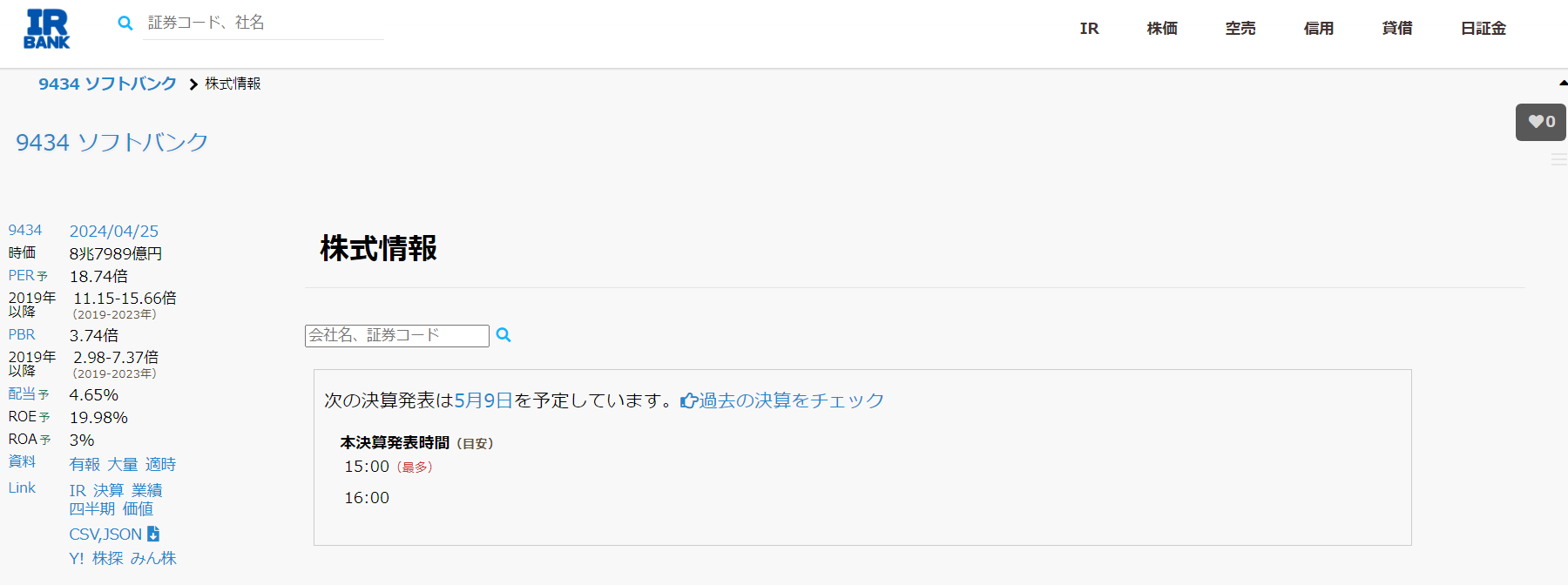The width and height of the screenshot is (1568, 585).
Task: Open the IR menu item
Action: click(x=1090, y=29)
